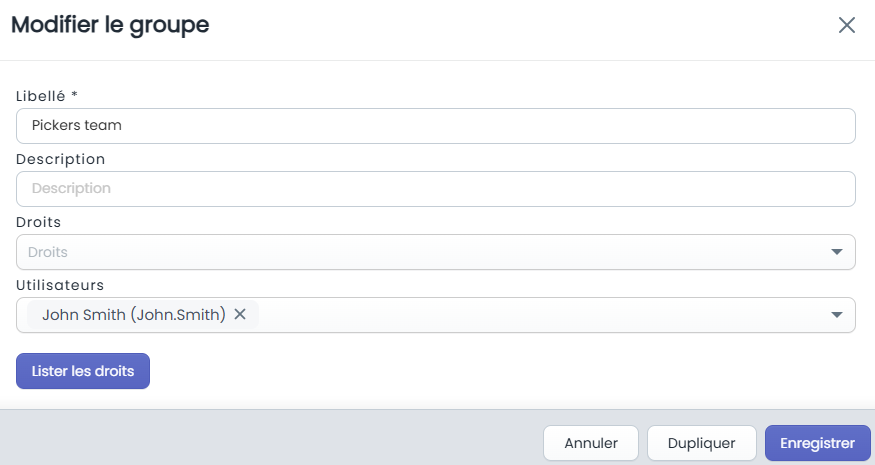Click the Description field label
This screenshot has width=875, height=465.
pyautogui.click(x=60, y=159)
